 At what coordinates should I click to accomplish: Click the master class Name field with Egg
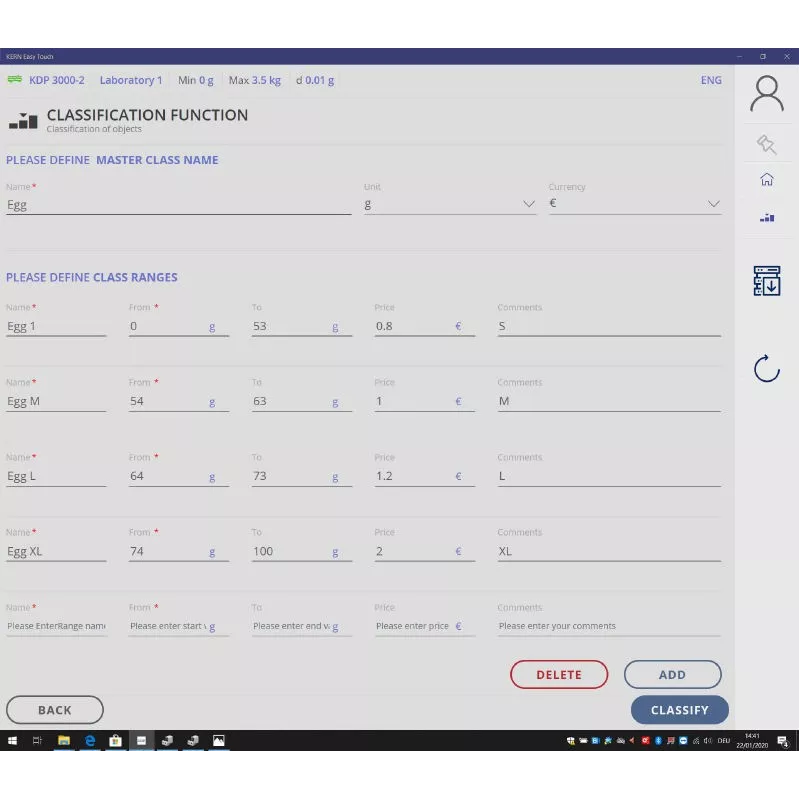point(178,204)
